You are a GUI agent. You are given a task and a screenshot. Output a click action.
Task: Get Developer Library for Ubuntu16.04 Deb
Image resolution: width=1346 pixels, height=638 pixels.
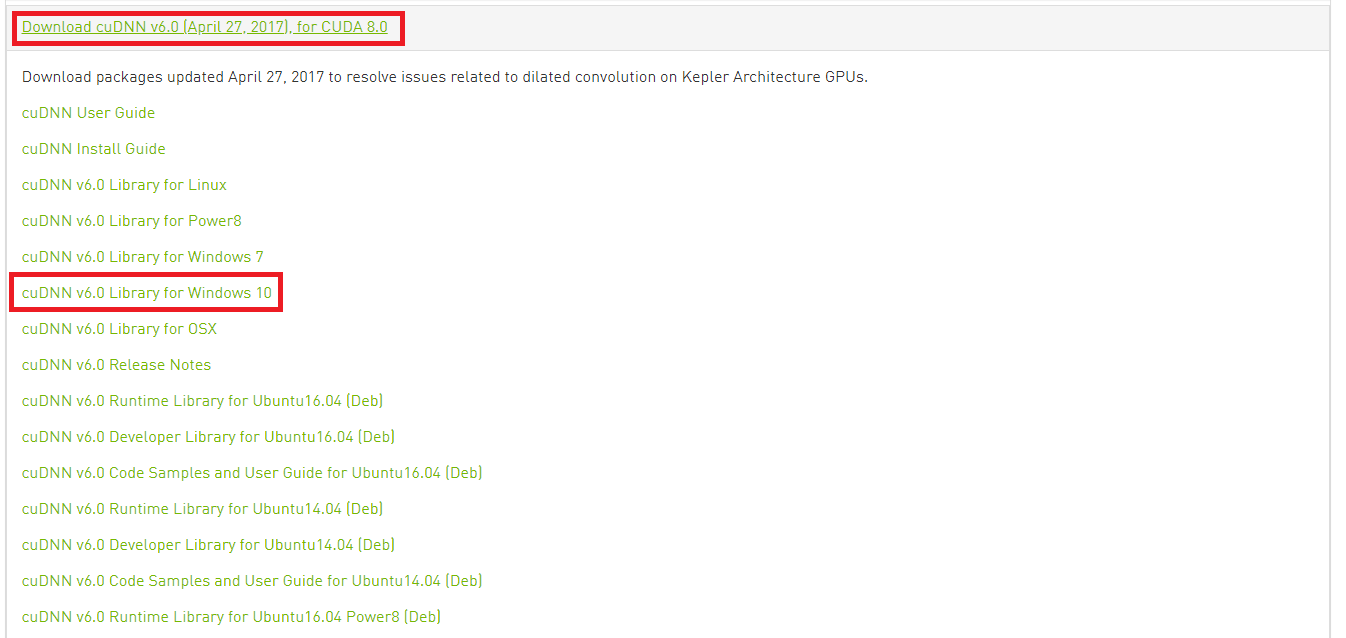208,437
